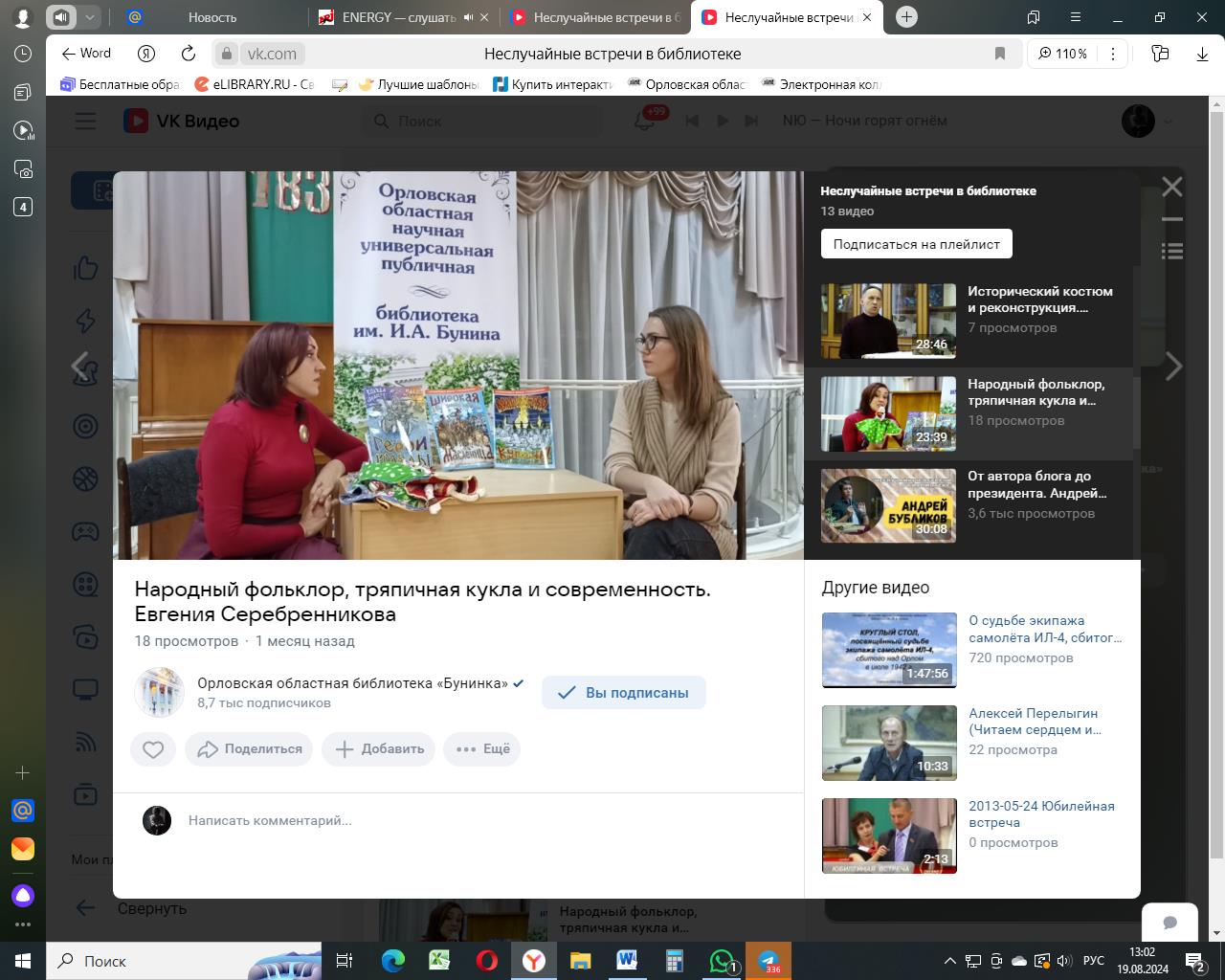This screenshot has height=980, width=1225.
Task: Click the Поделиться share button
Action: 250,749
